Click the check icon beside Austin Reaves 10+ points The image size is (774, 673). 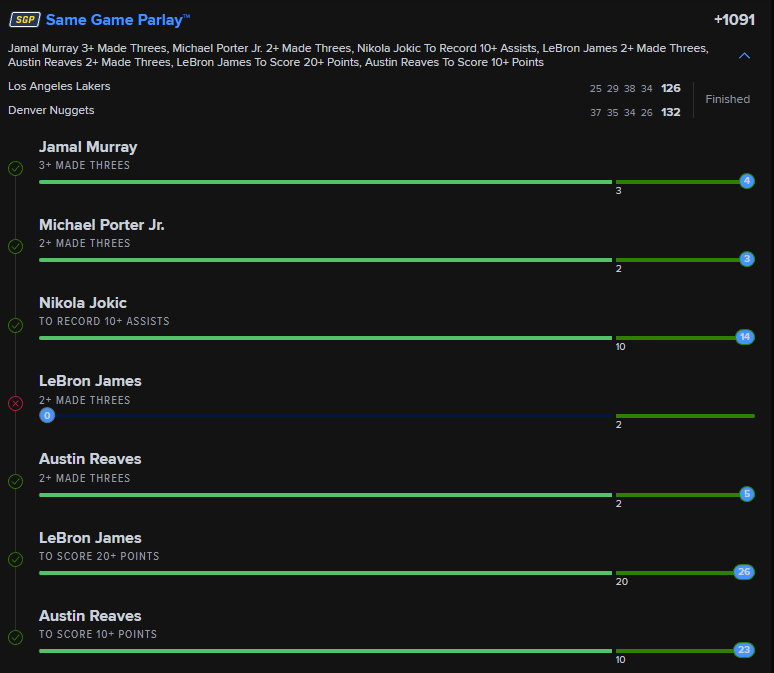(x=15, y=637)
